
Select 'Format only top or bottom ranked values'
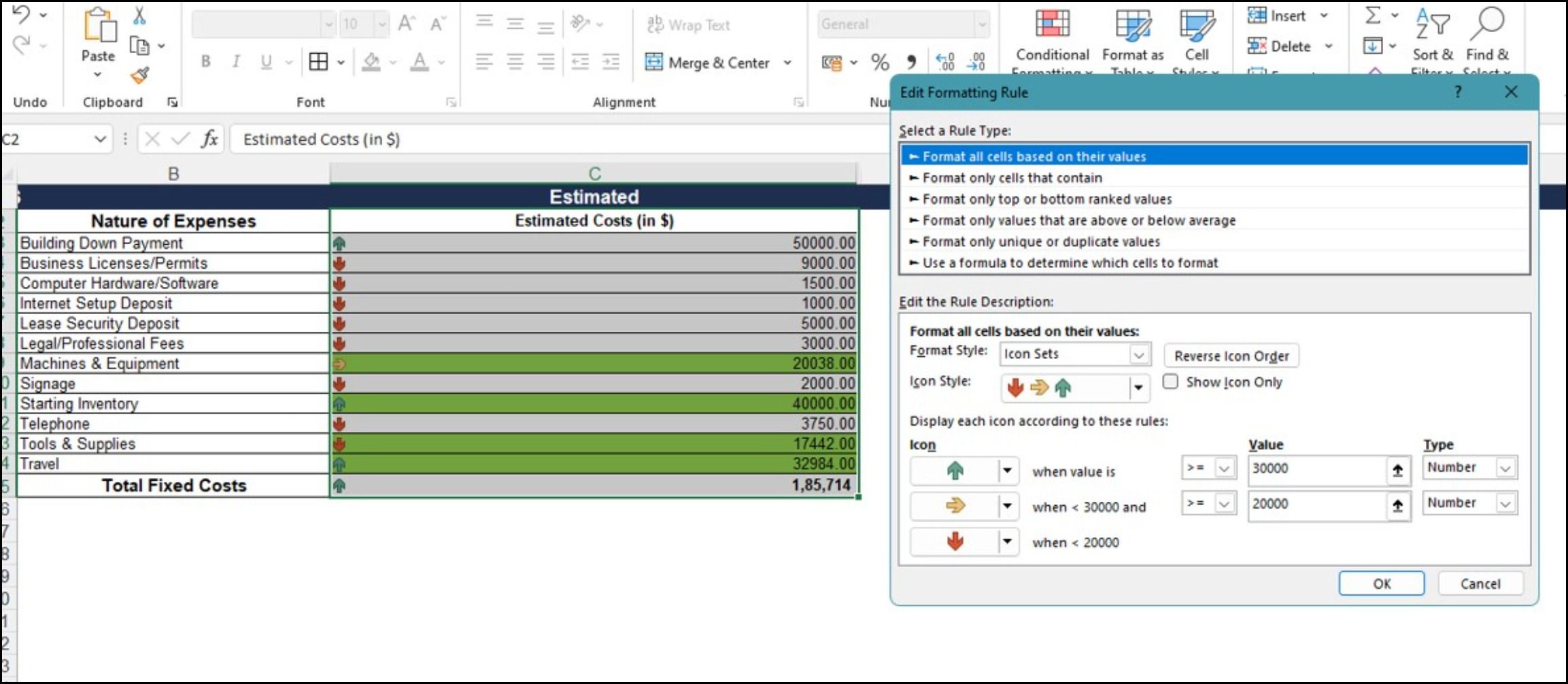tap(1214, 199)
